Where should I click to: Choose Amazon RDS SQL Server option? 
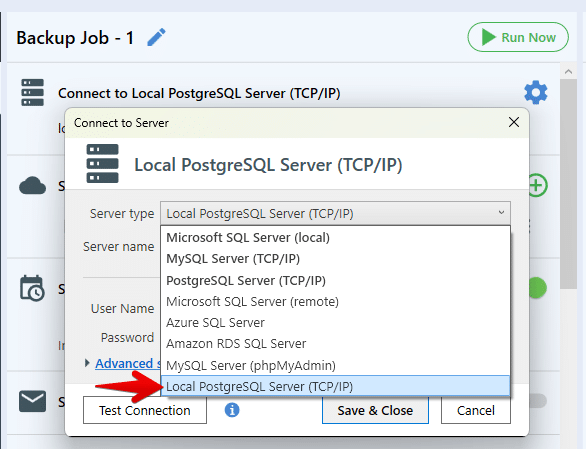[x=335, y=344]
